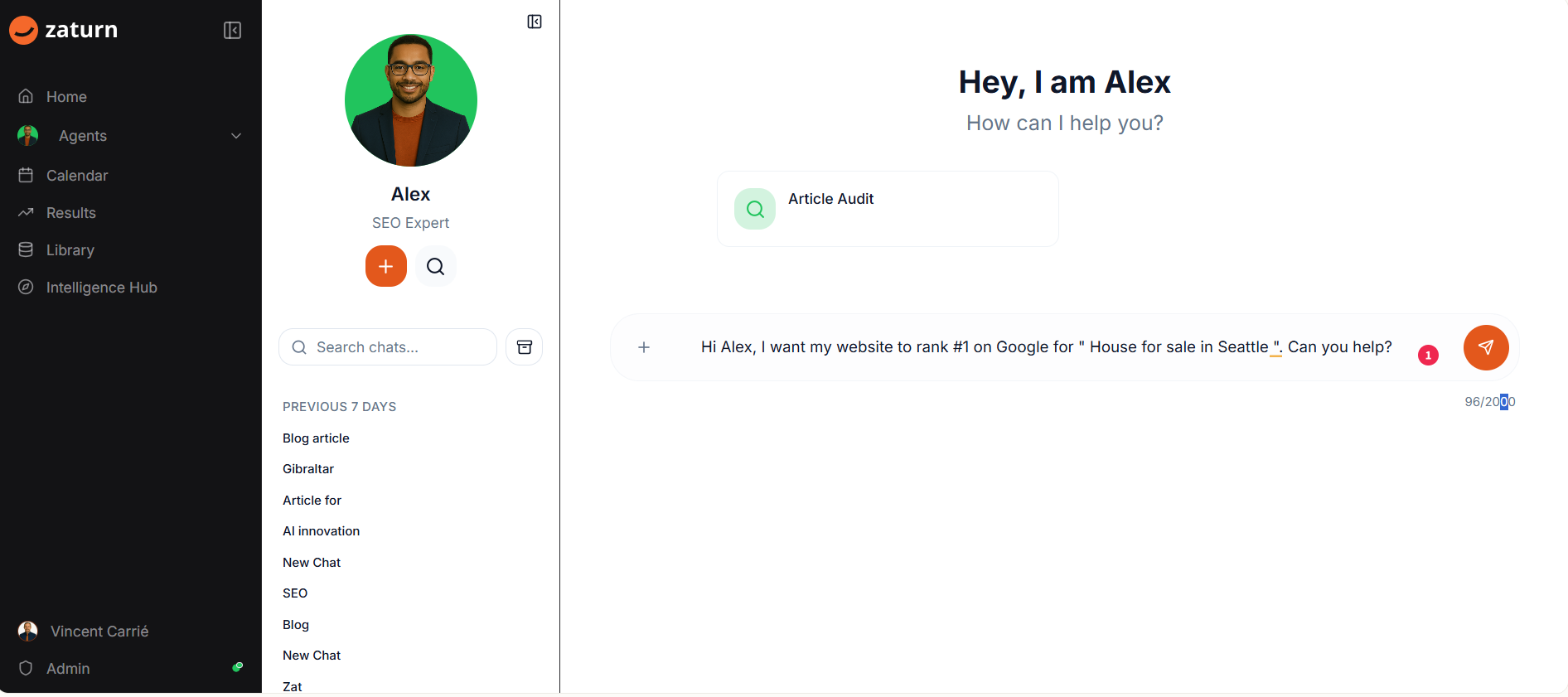Go to Home in sidebar
Viewport: 1568px width, 697px height.
[x=66, y=97]
